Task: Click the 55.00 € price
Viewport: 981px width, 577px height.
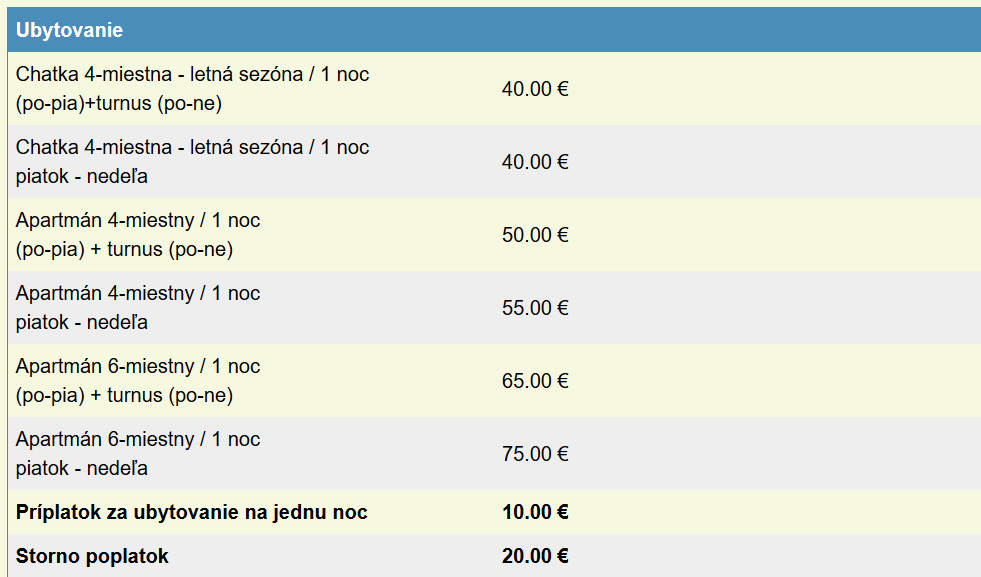Action: tap(535, 308)
